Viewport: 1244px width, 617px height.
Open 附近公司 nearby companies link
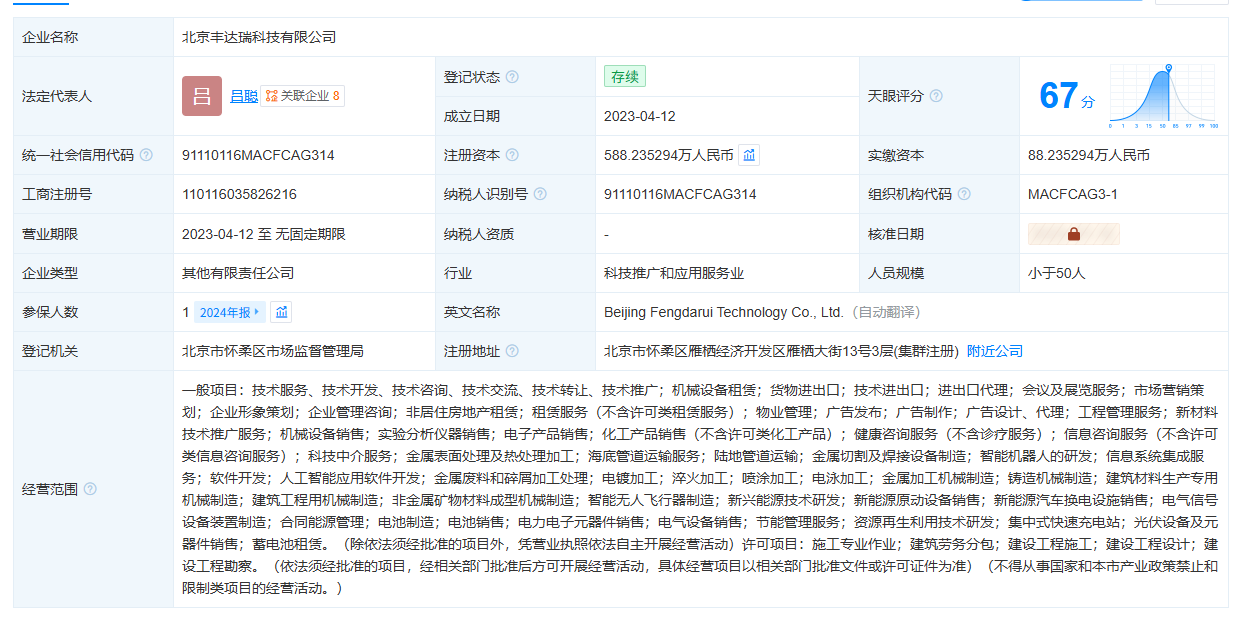[995, 351]
